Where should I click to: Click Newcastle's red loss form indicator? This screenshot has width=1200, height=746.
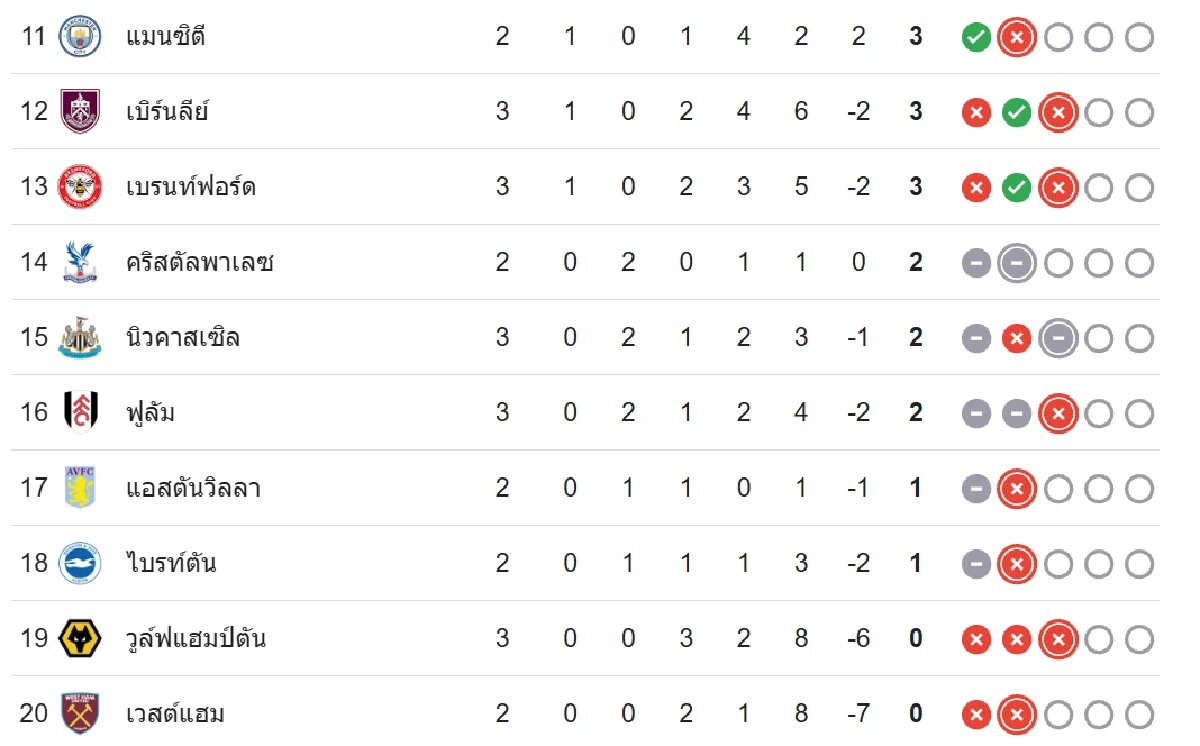1017,339
